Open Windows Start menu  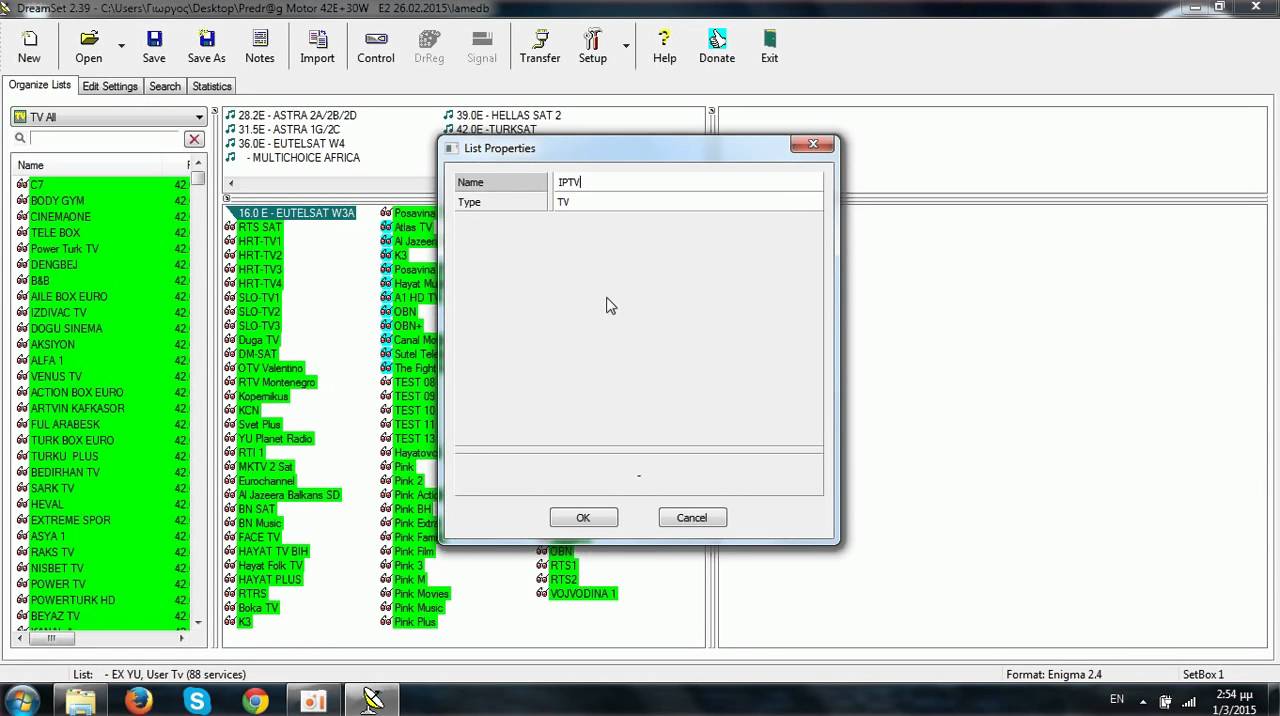point(22,700)
